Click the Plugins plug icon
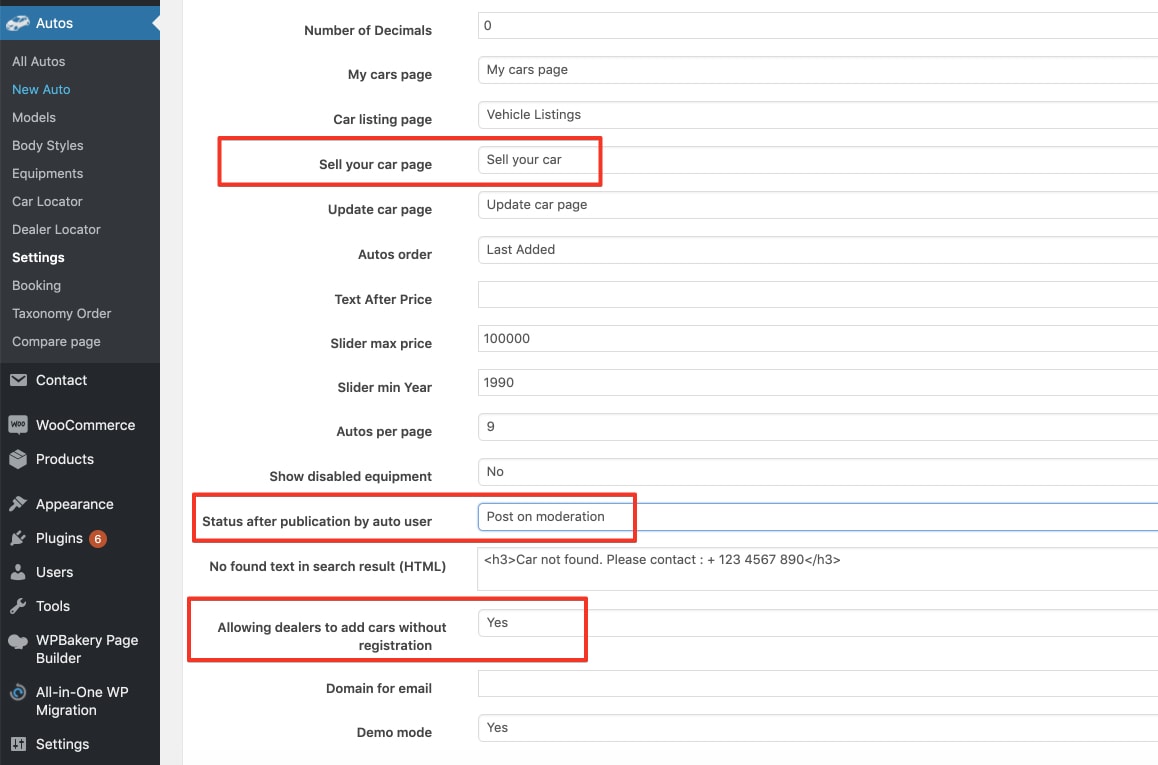Screen dimensions: 1158x765 18,538
